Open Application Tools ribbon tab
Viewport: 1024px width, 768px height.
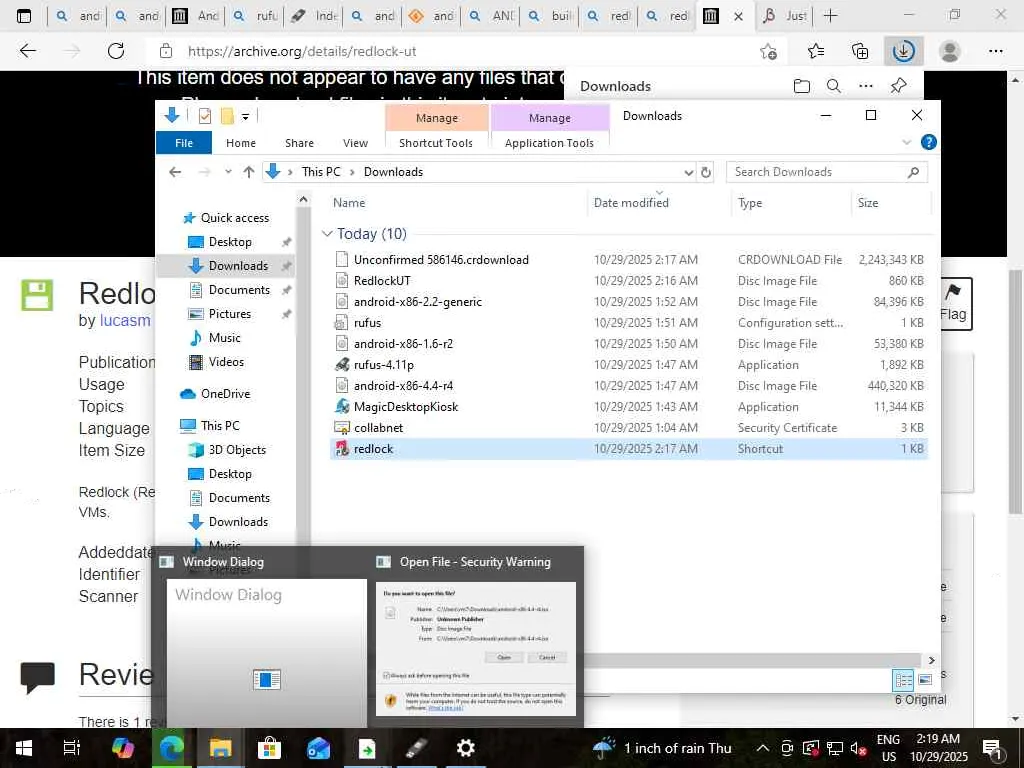[x=549, y=143]
